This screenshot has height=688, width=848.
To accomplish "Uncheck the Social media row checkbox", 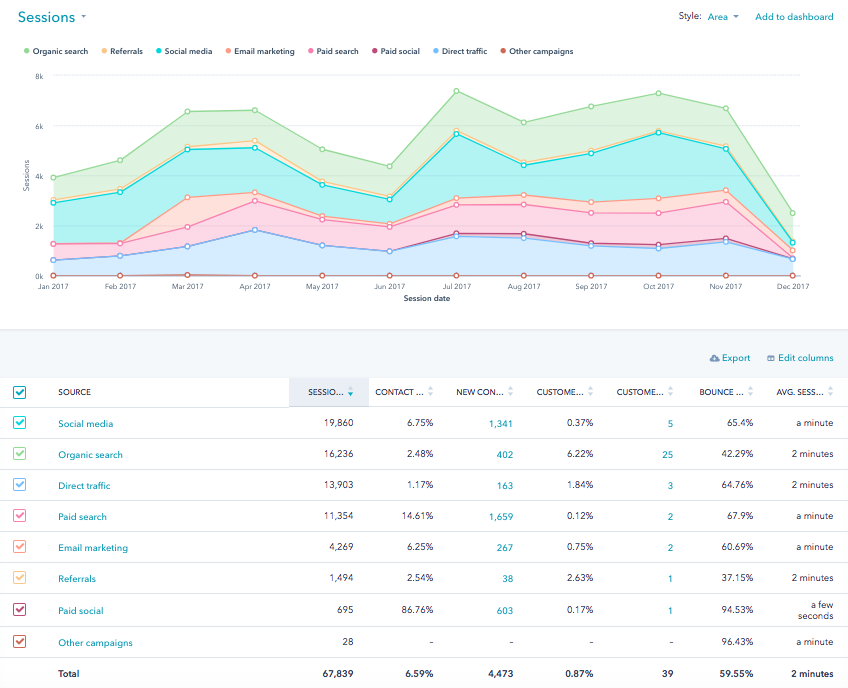I will (19, 422).
